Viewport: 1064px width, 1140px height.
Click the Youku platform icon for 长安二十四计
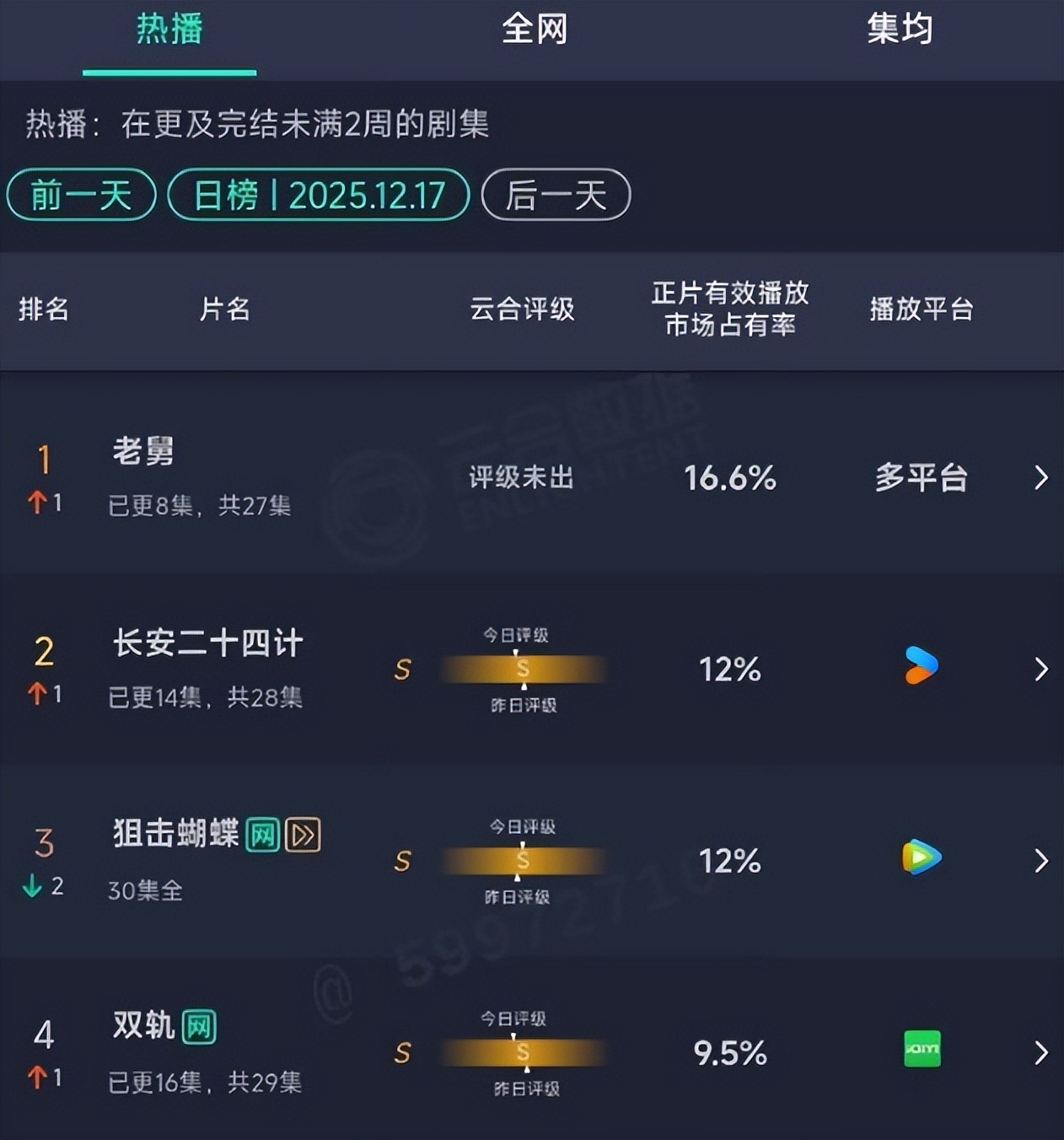click(921, 666)
